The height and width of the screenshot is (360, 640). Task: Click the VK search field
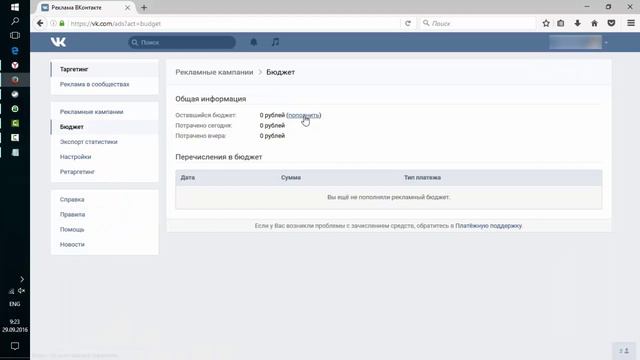(182, 42)
